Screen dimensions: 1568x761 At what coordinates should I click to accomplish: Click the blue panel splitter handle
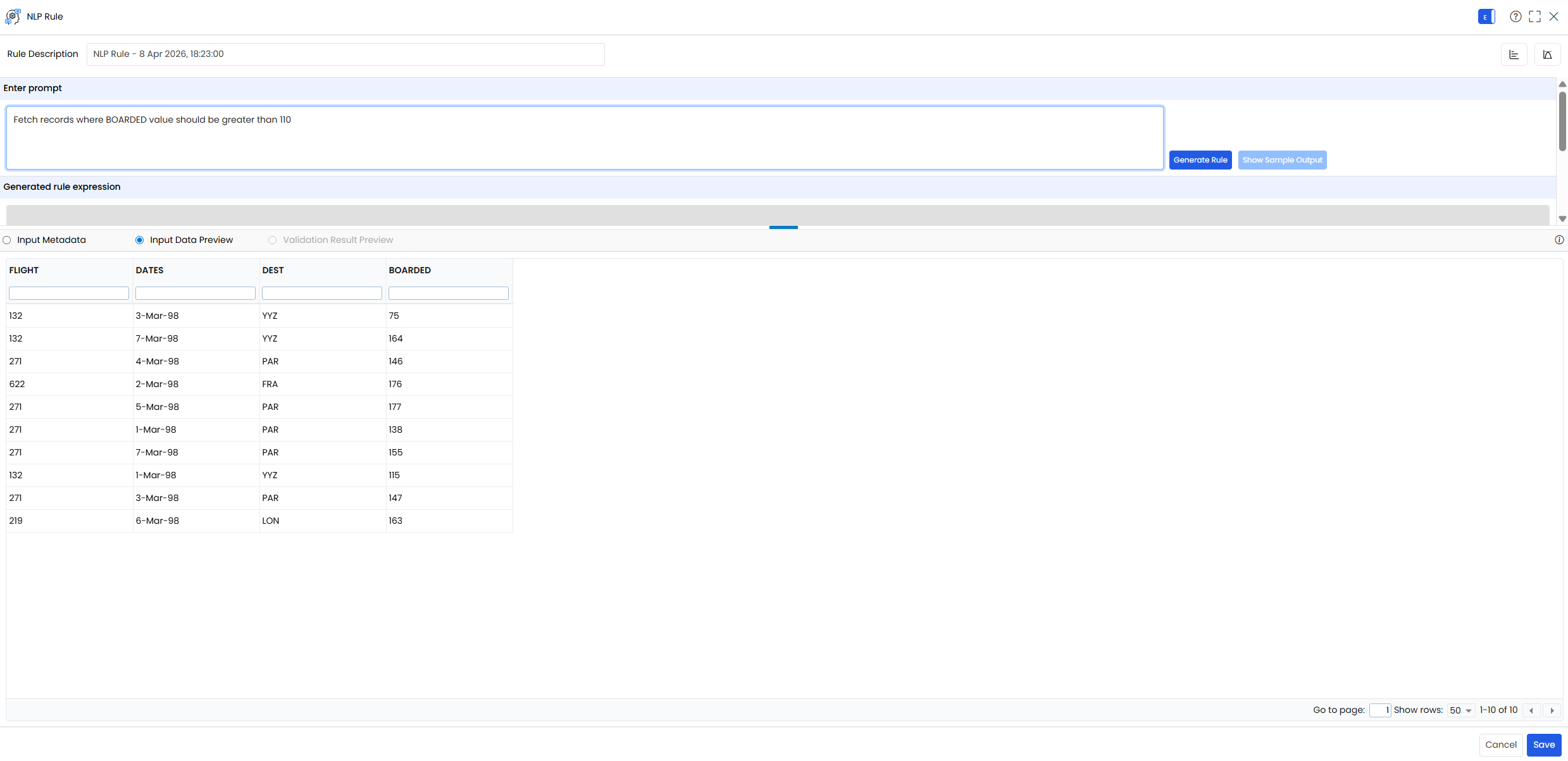(783, 227)
